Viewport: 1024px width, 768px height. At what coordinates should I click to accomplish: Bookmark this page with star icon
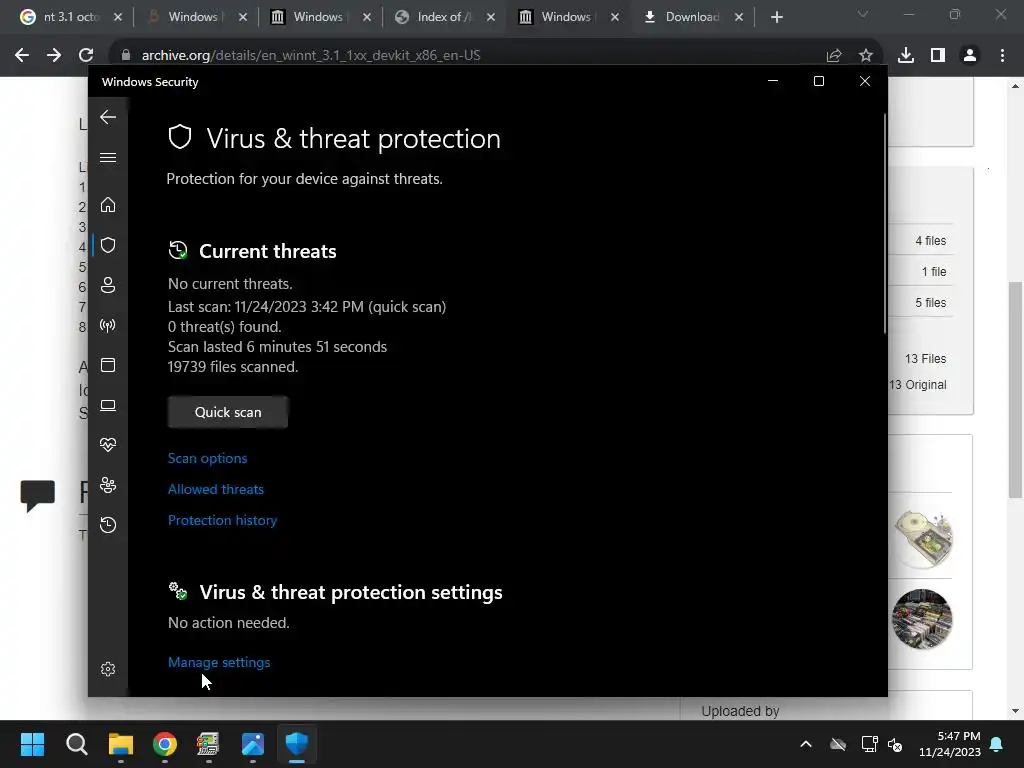tap(865, 56)
